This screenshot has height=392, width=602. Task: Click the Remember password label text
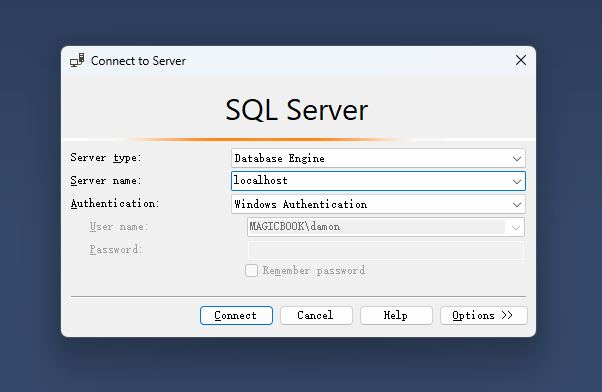coord(314,270)
